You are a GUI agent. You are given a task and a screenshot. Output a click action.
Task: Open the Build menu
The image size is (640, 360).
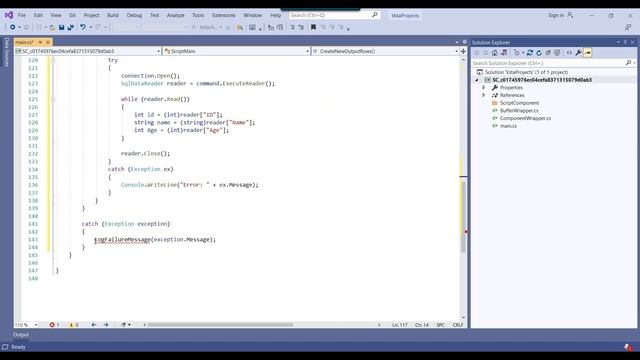(x=113, y=15)
